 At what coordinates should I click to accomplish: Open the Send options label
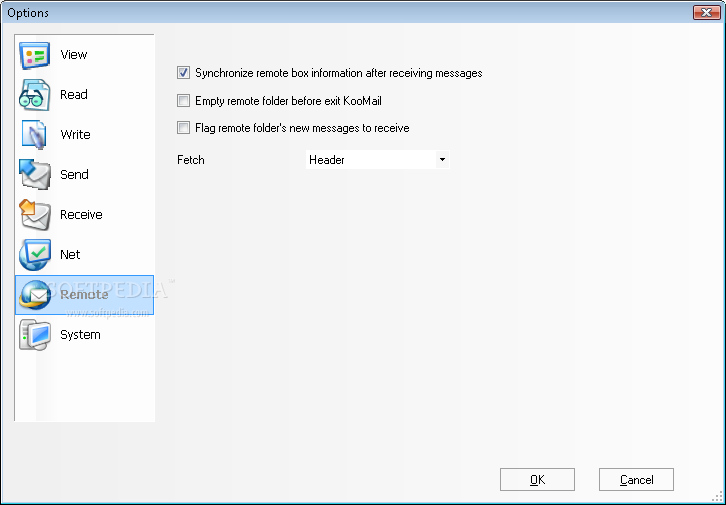[x=74, y=175]
